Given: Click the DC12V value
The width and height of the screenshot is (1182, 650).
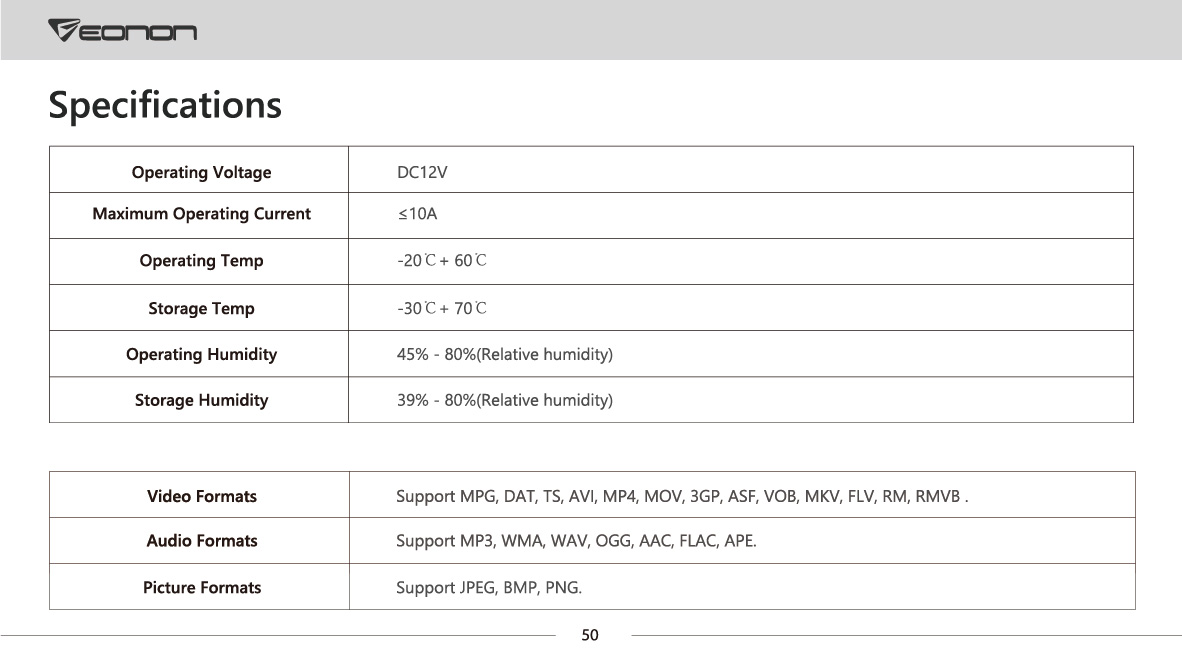Looking at the screenshot, I should point(422,172).
